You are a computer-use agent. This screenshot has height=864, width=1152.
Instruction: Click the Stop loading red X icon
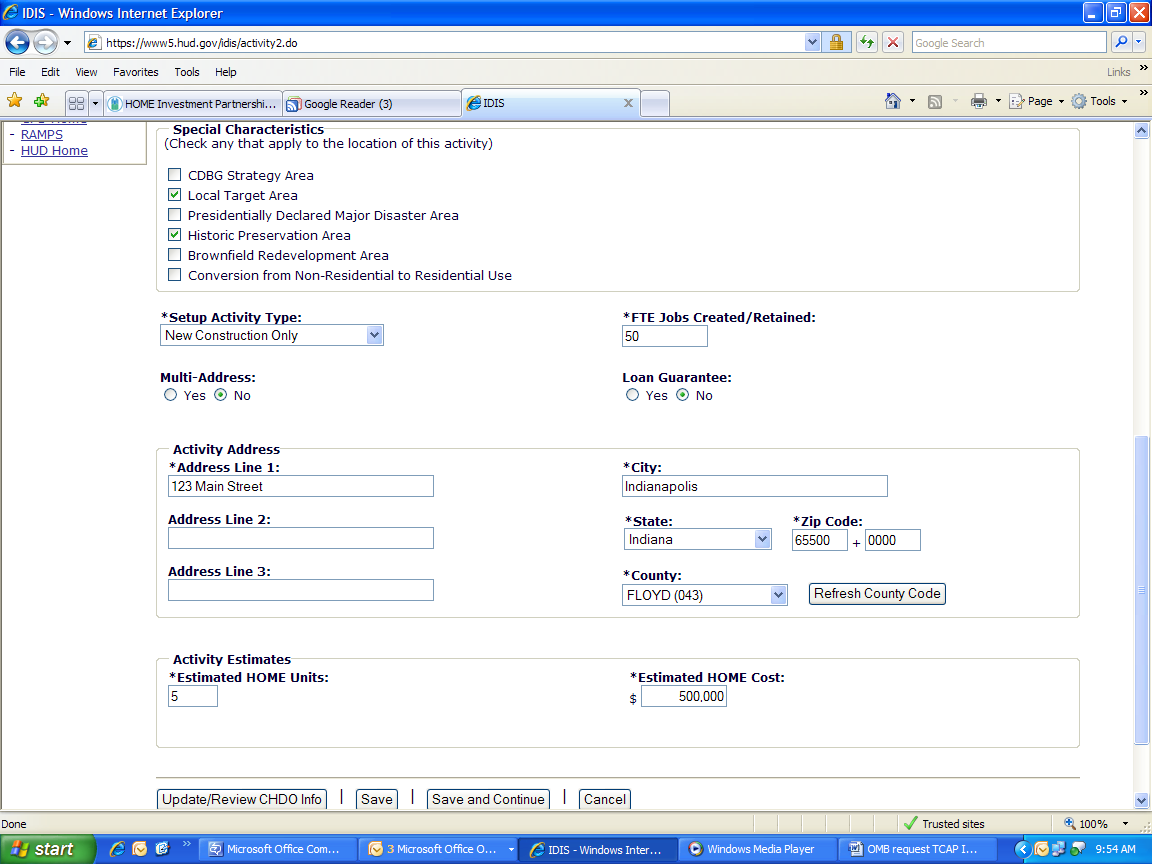click(893, 43)
